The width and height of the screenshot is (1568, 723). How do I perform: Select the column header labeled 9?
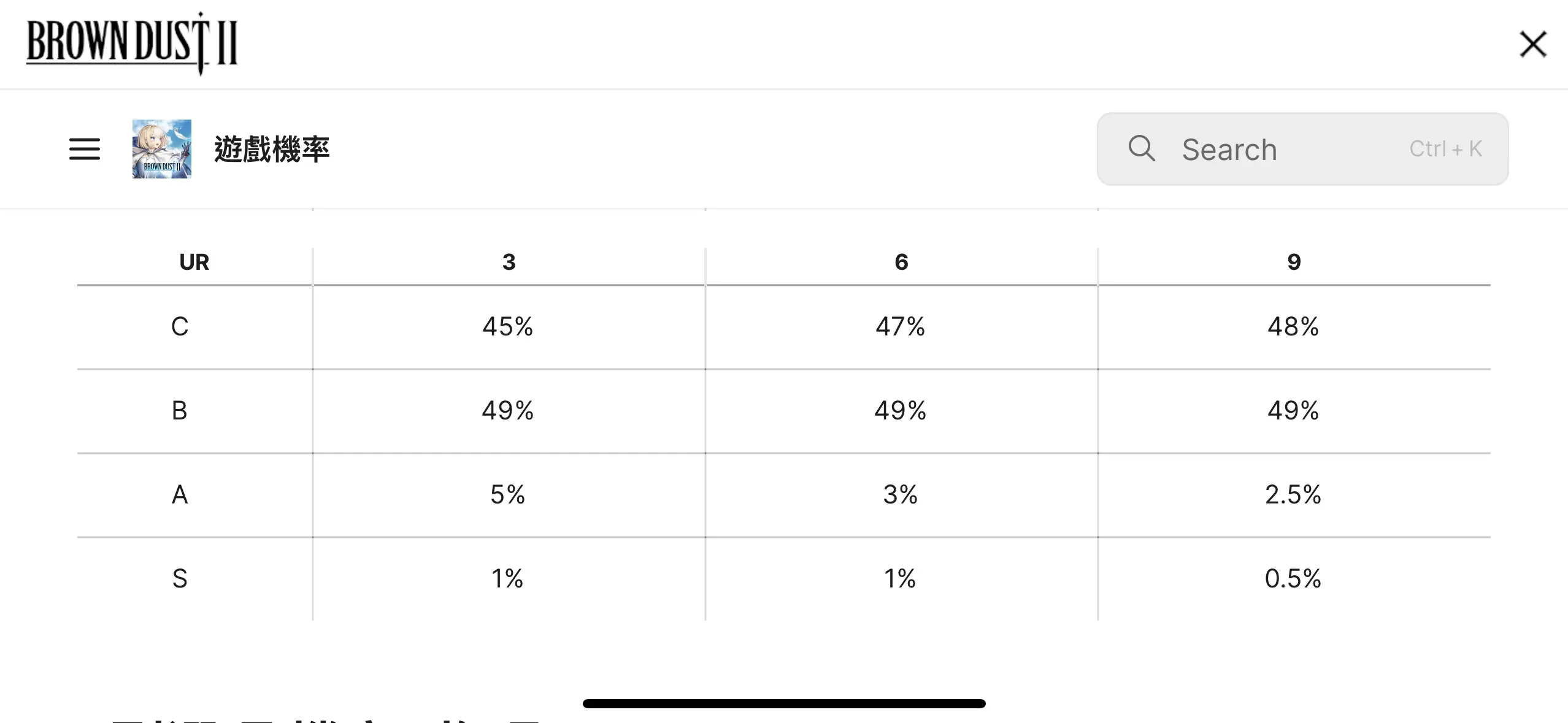(1294, 262)
